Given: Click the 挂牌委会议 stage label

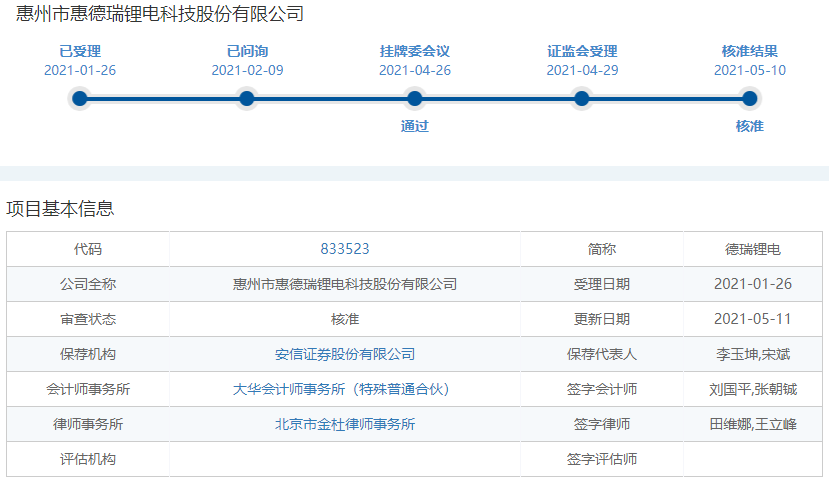Looking at the screenshot, I should pos(414,51).
